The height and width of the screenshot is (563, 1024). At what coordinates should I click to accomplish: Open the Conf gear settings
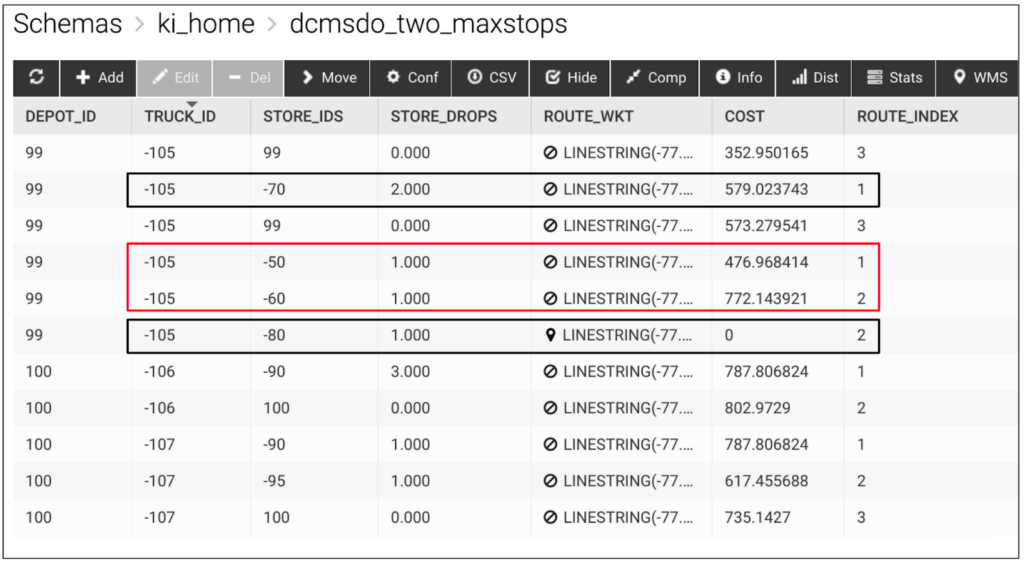[412, 77]
